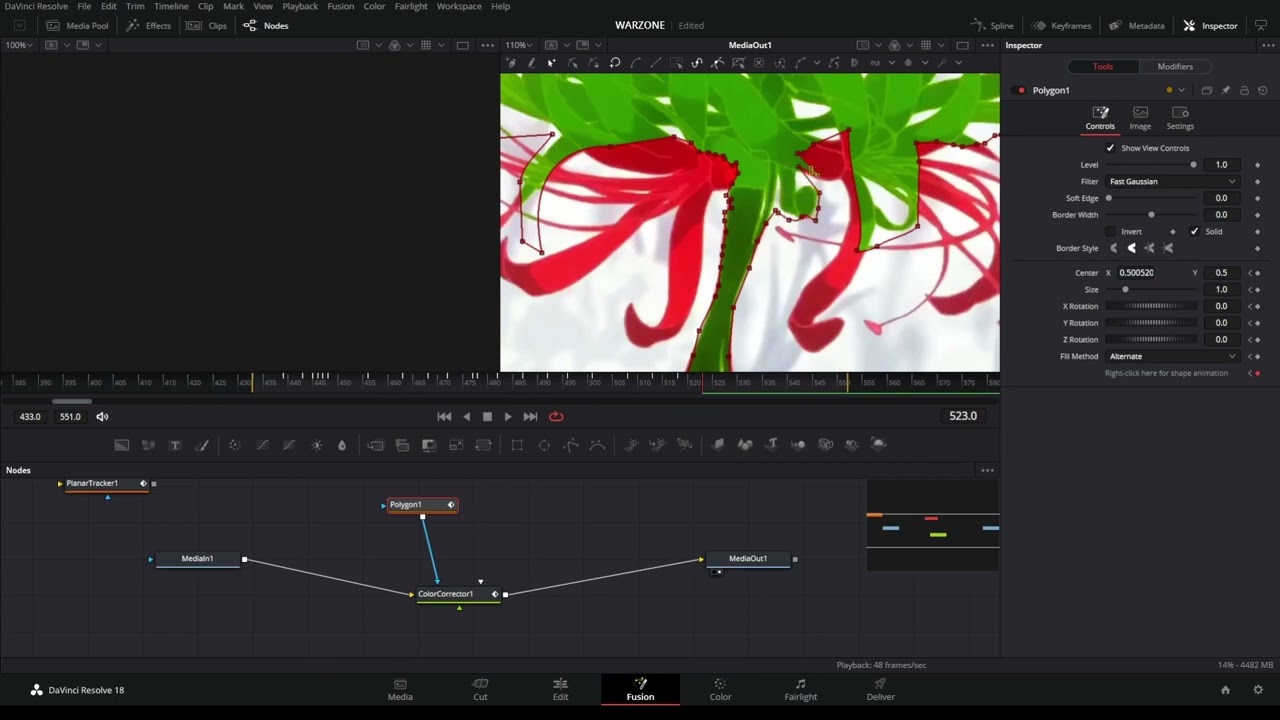Add a Rectangle mask from the toolbar
1280x720 pixels.
tap(517, 445)
